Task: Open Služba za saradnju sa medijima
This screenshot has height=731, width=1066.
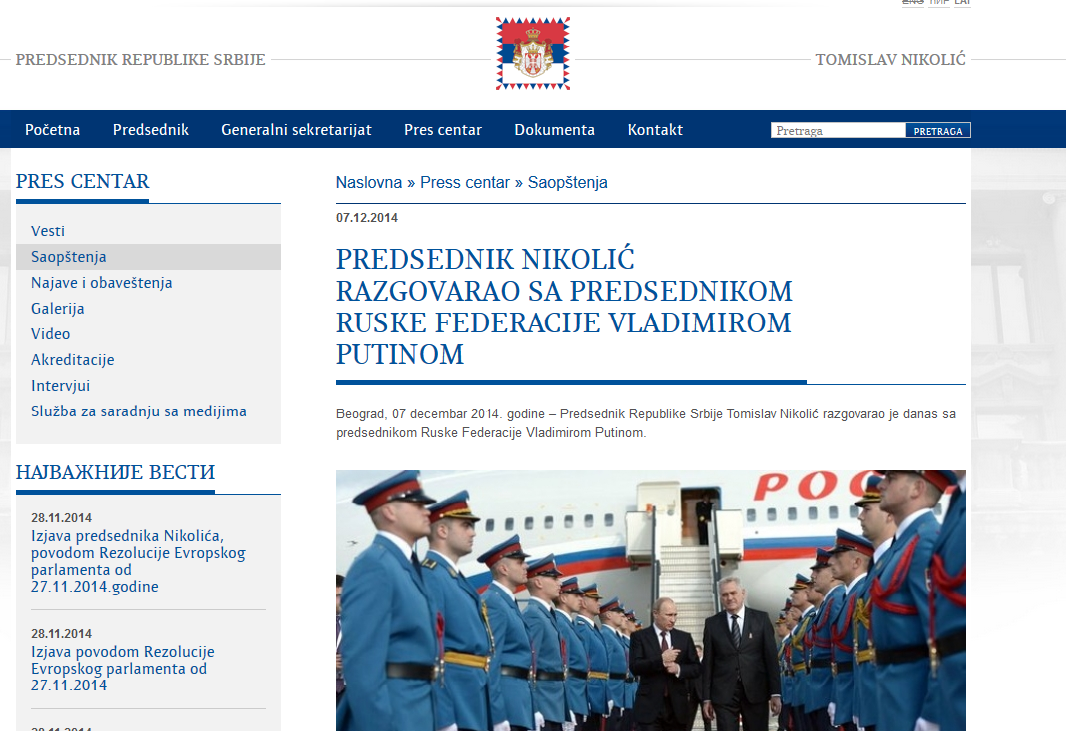Action: (x=139, y=411)
